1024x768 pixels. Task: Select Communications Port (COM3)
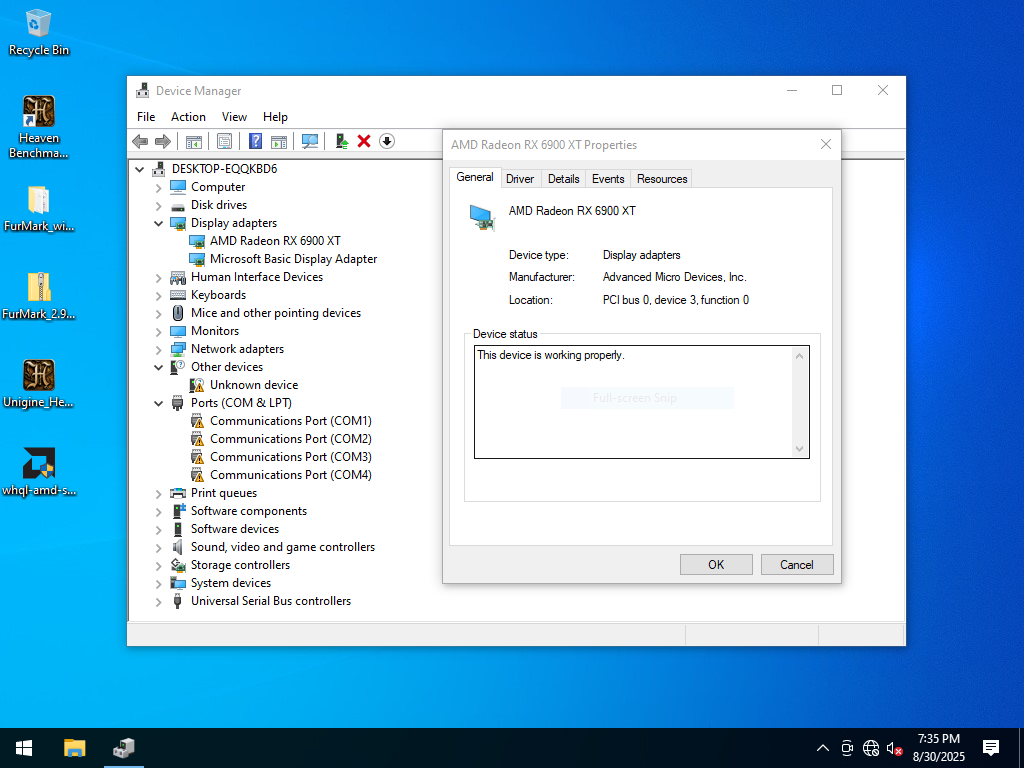pos(291,457)
